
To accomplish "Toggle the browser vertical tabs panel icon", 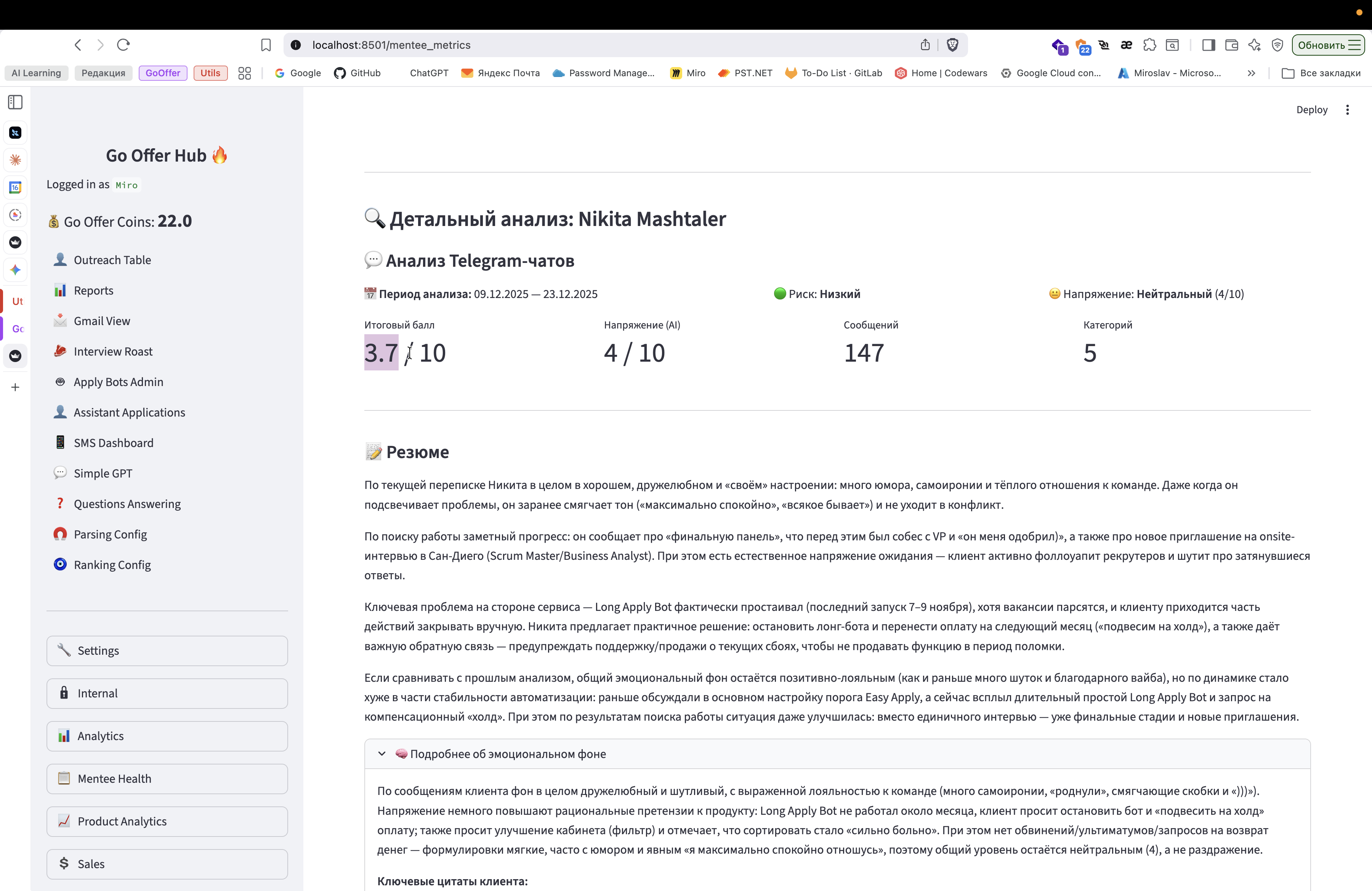I will (x=16, y=103).
